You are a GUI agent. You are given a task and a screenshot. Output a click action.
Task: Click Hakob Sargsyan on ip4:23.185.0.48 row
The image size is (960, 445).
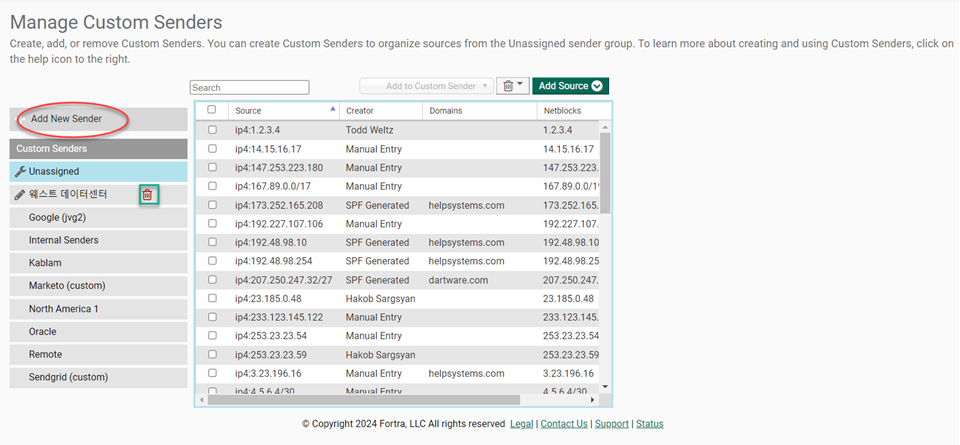pyautogui.click(x=380, y=299)
